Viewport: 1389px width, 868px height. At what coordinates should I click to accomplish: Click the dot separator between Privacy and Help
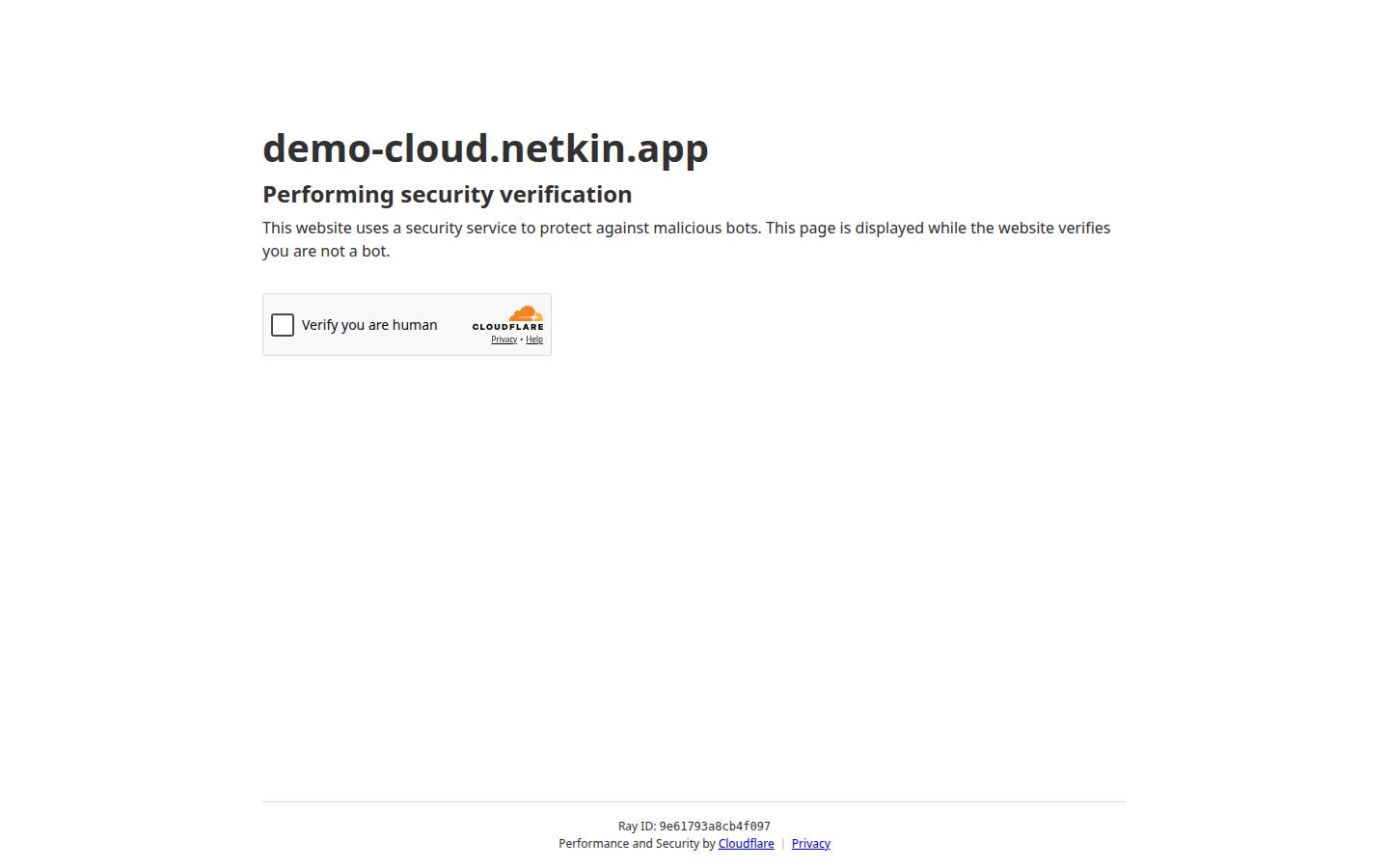click(x=522, y=339)
